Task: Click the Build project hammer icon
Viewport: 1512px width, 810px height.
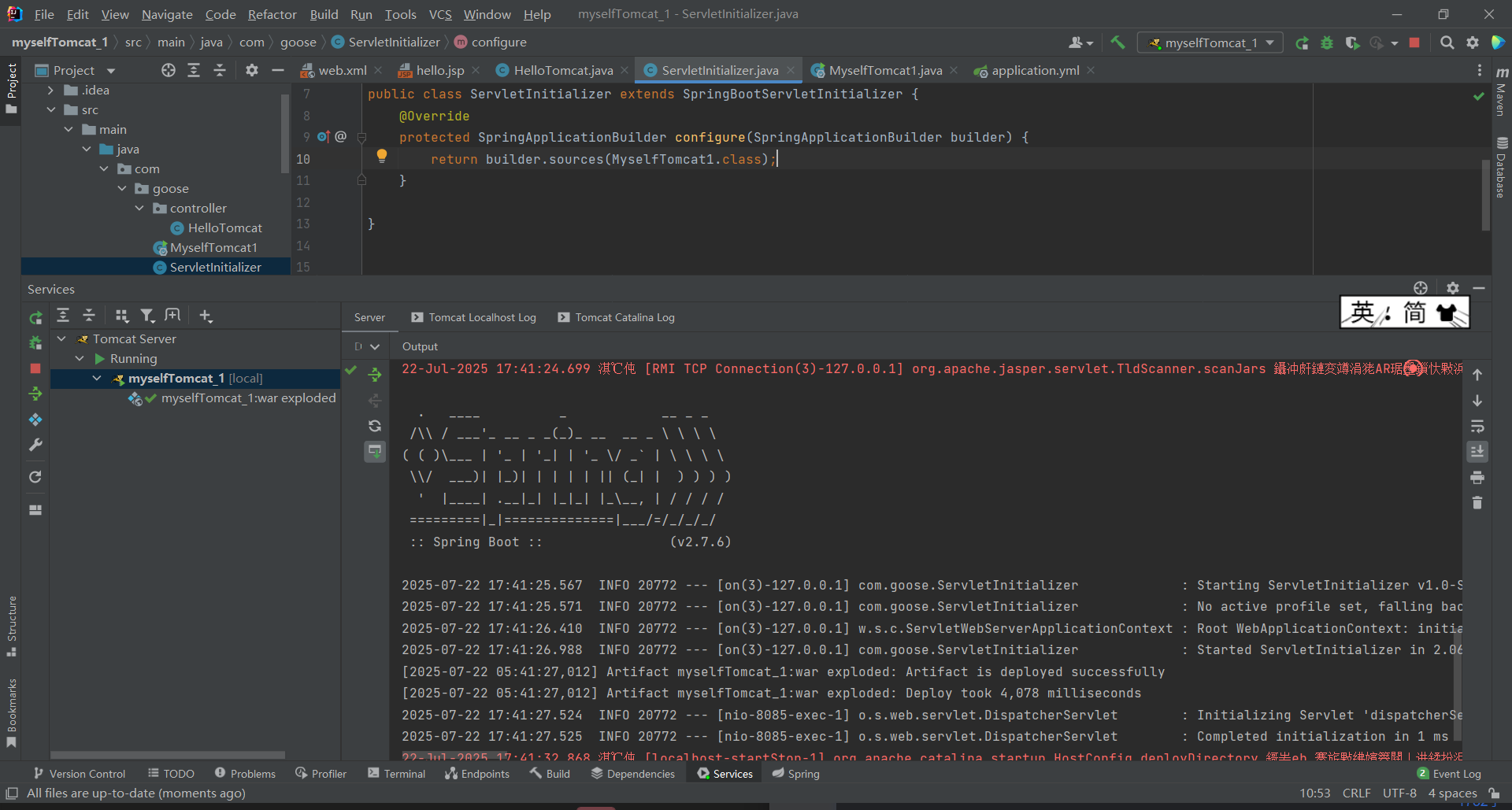Action: 1117,43
